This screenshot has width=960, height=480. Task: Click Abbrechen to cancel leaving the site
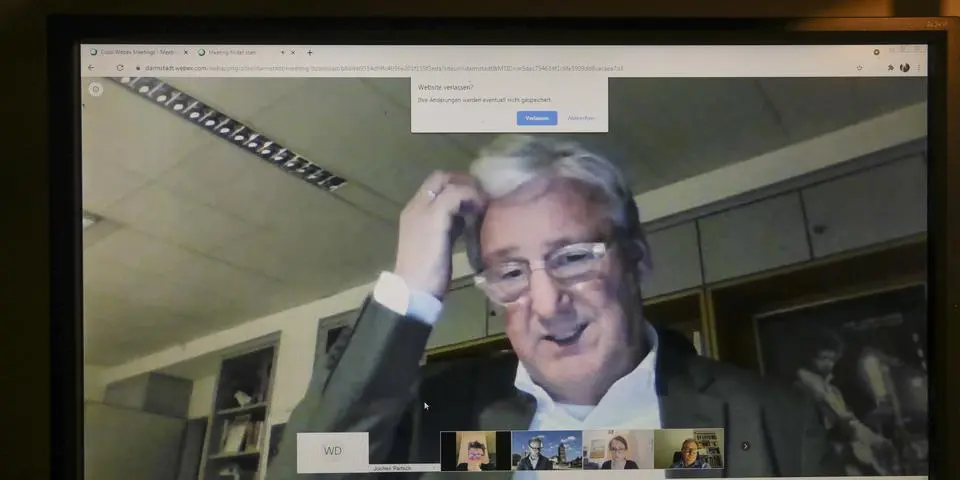pyautogui.click(x=581, y=118)
